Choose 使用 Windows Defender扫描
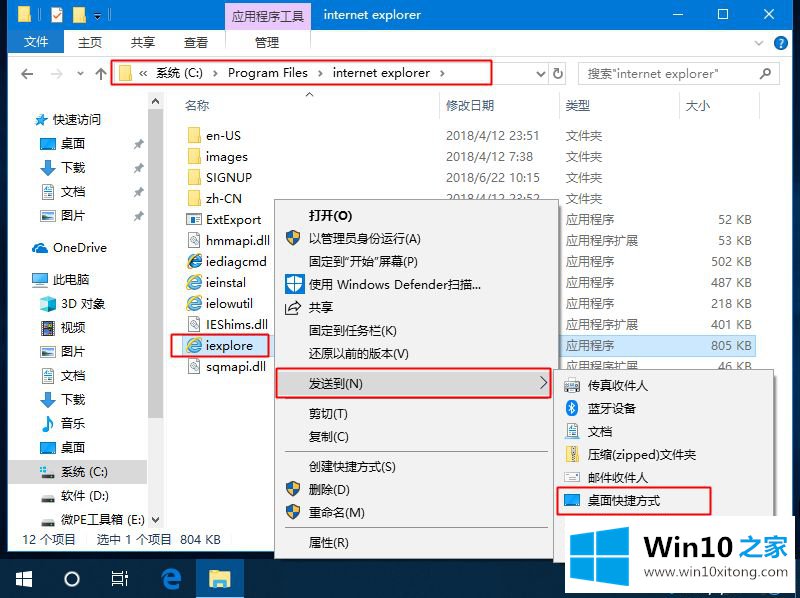The image size is (800, 598). point(414,284)
